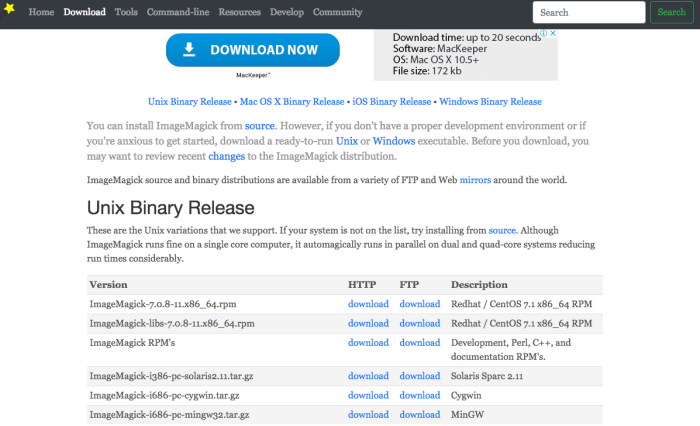This screenshot has height=426, width=700.
Task: Focus the Search input field
Action: point(589,13)
